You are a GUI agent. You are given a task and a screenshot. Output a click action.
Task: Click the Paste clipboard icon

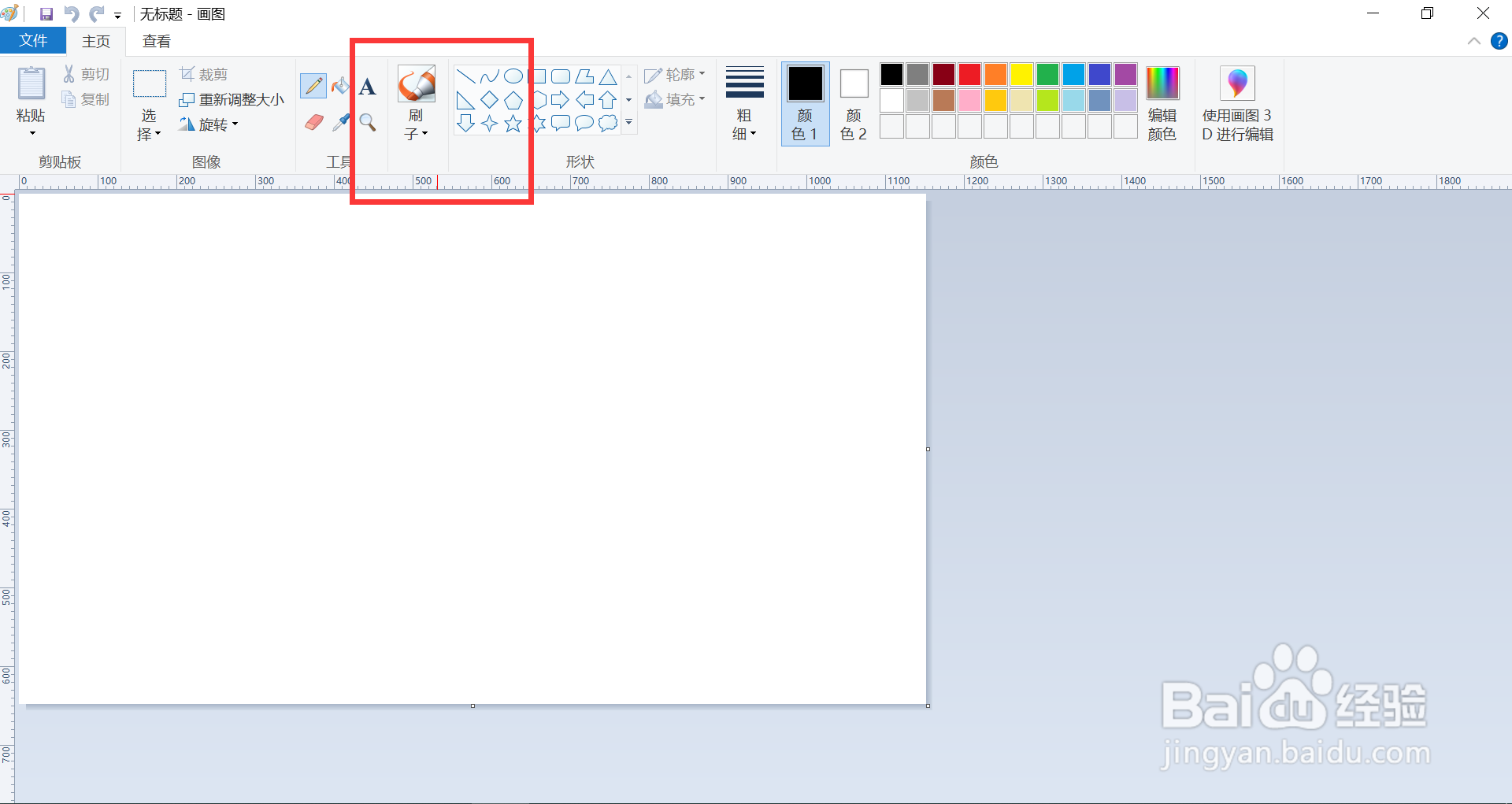click(x=31, y=84)
